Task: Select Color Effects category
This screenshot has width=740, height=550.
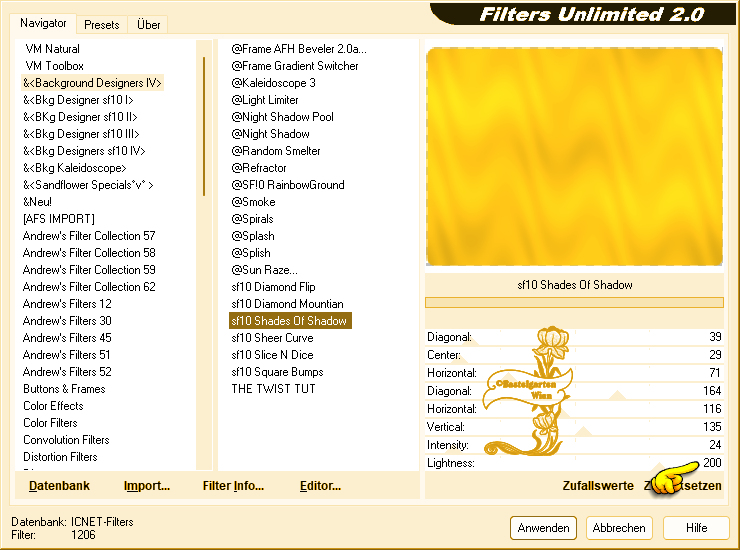Action: tap(53, 406)
